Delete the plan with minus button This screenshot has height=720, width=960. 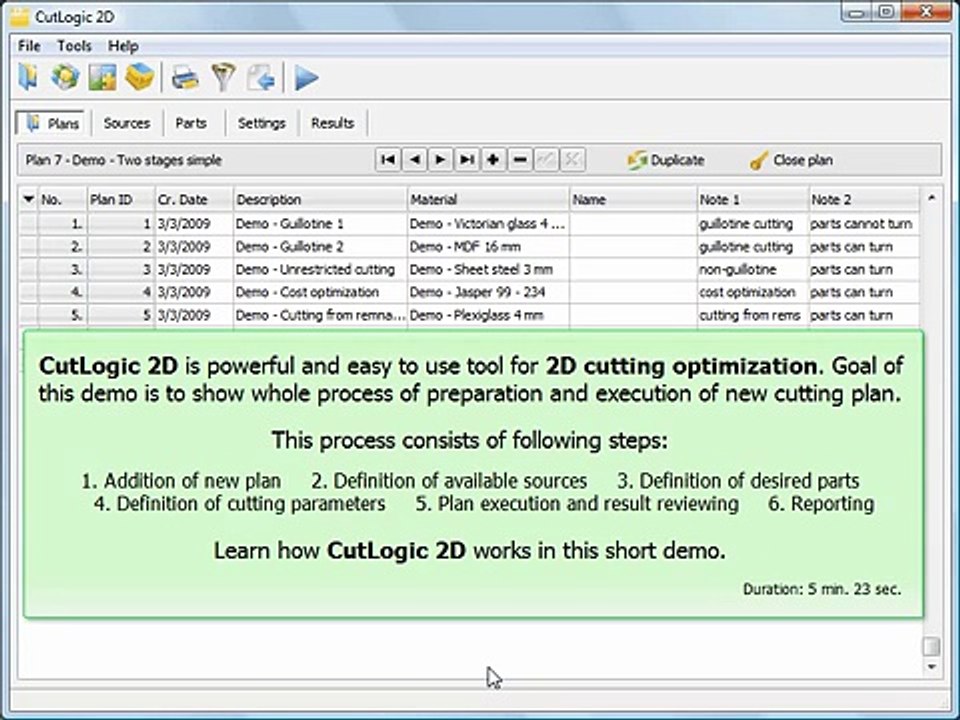point(520,160)
